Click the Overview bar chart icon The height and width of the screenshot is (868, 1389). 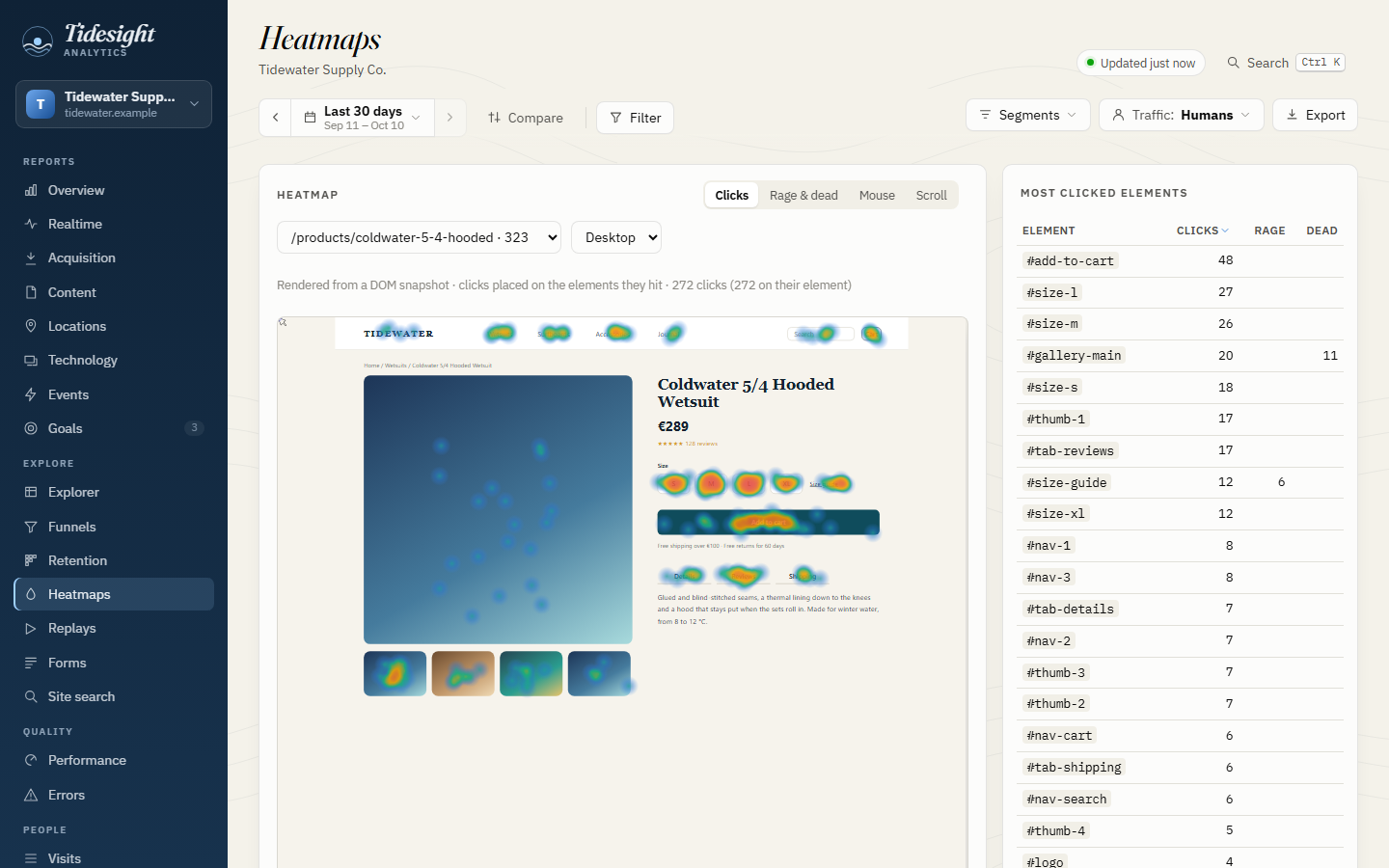tap(31, 190)
